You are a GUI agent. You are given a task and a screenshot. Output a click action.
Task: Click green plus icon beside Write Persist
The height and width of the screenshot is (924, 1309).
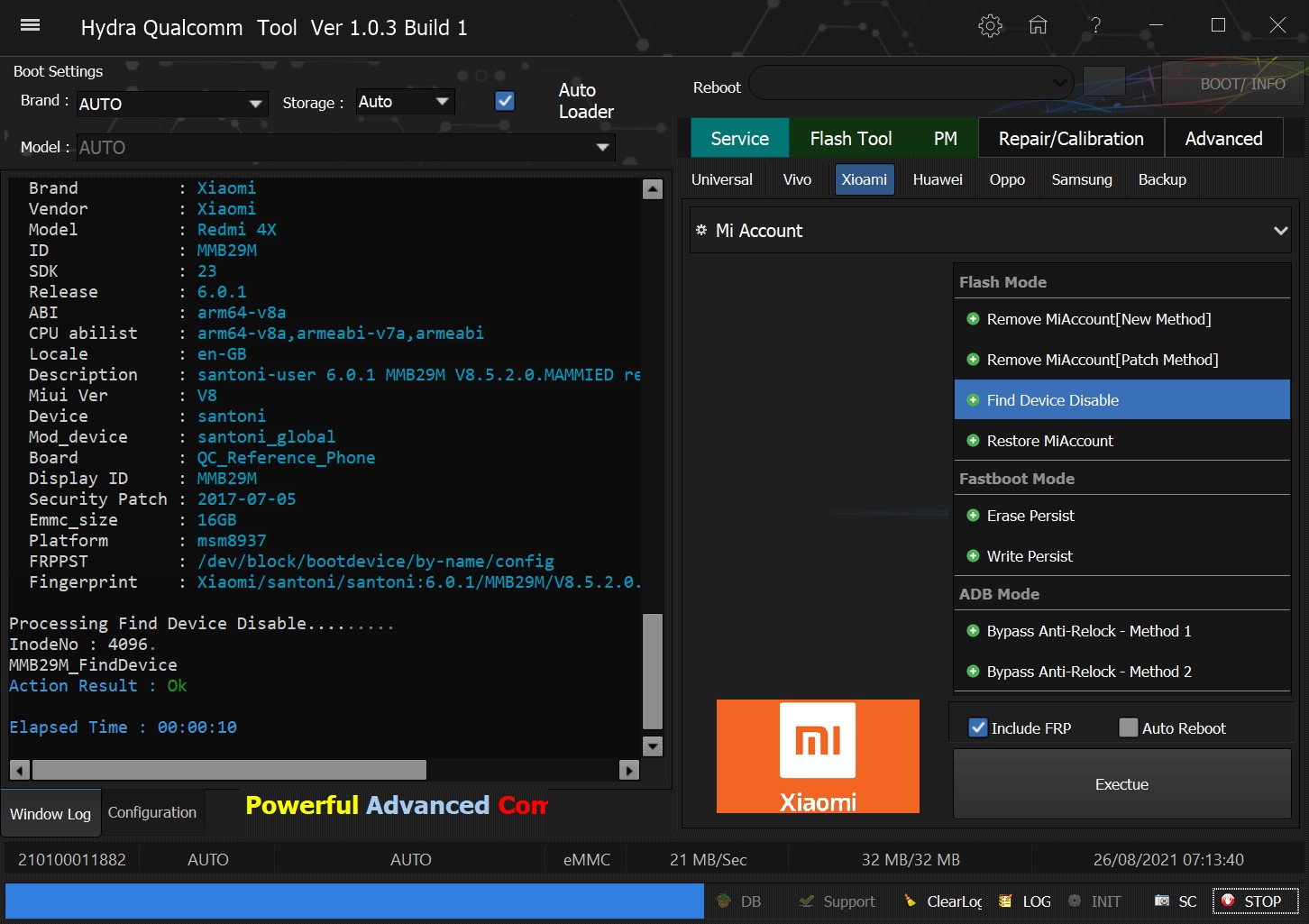973,556
